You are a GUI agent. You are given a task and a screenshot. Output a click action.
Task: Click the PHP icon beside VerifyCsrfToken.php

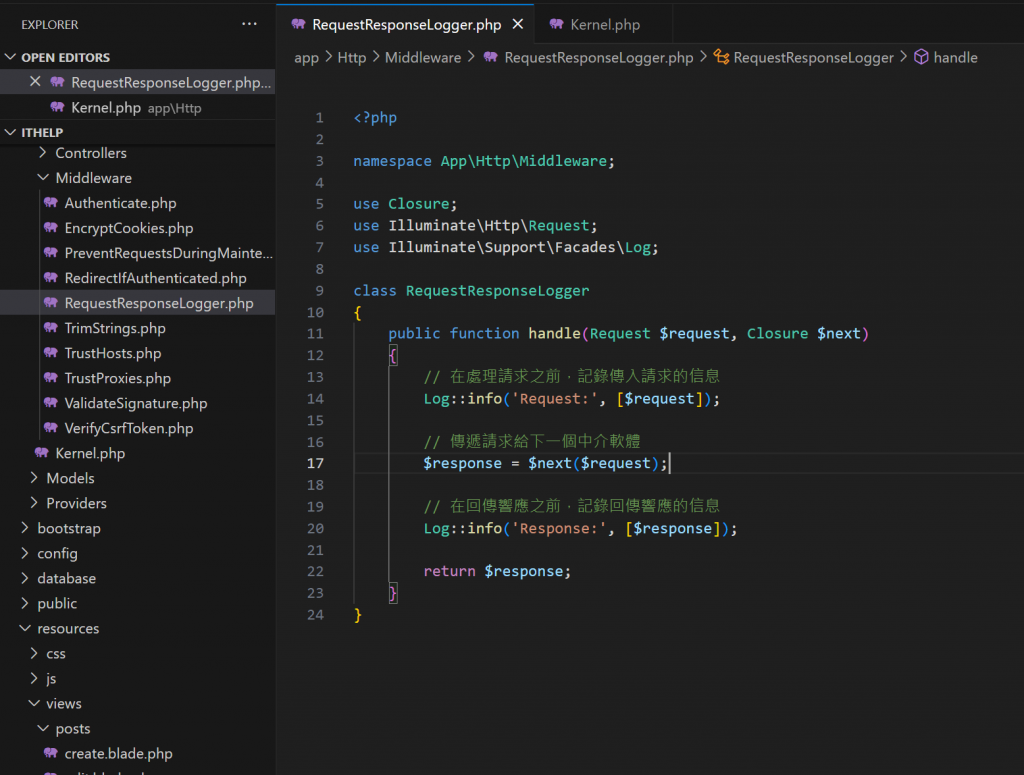[x=51, y=428]
